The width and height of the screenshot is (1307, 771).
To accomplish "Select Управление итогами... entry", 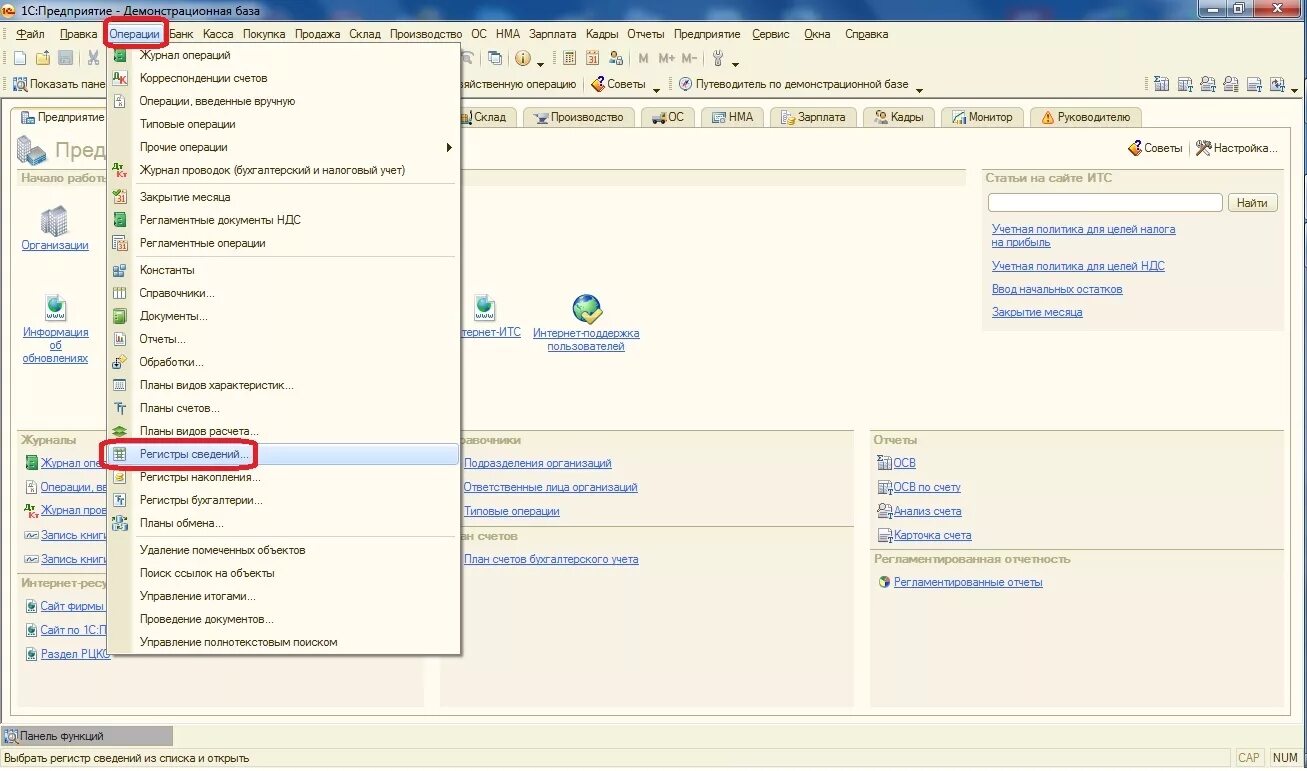I will click(283, 596).
